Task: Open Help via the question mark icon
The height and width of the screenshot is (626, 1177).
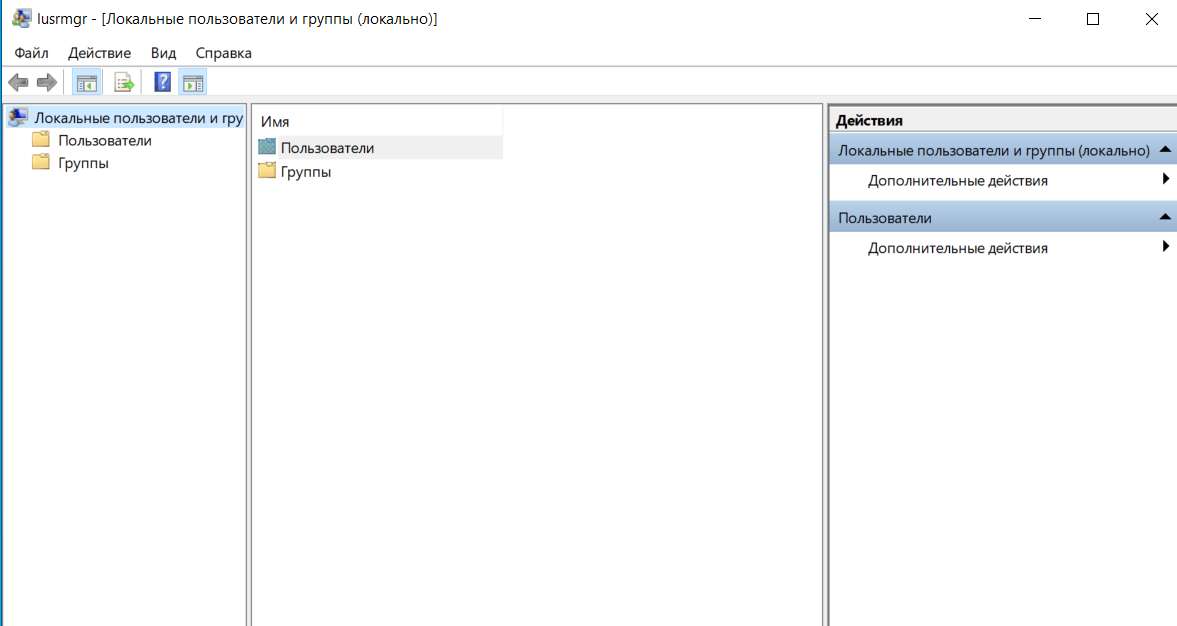Action: click(162, 82)
